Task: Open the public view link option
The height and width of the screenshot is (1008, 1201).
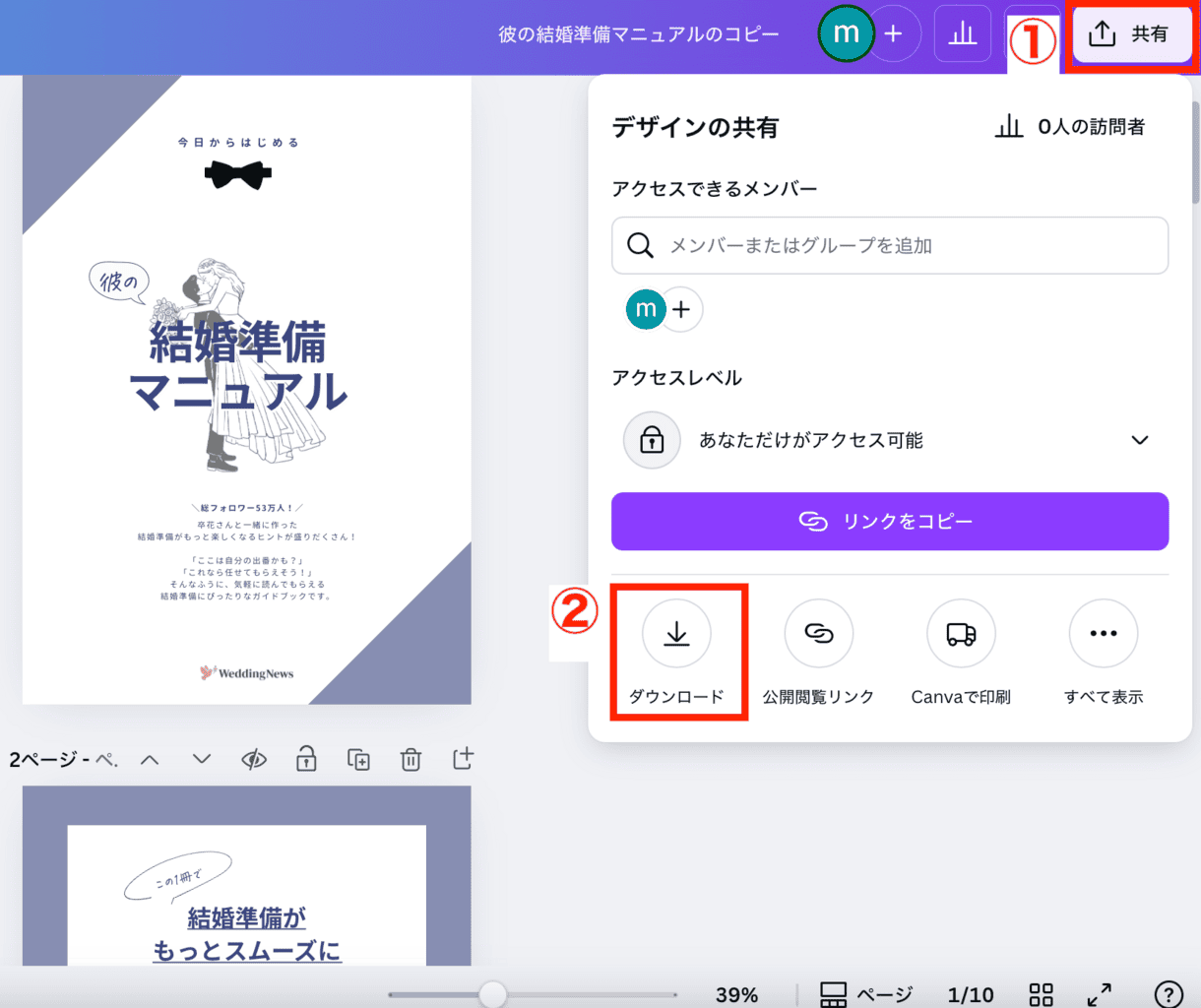Action: click(x=818, y=635)
